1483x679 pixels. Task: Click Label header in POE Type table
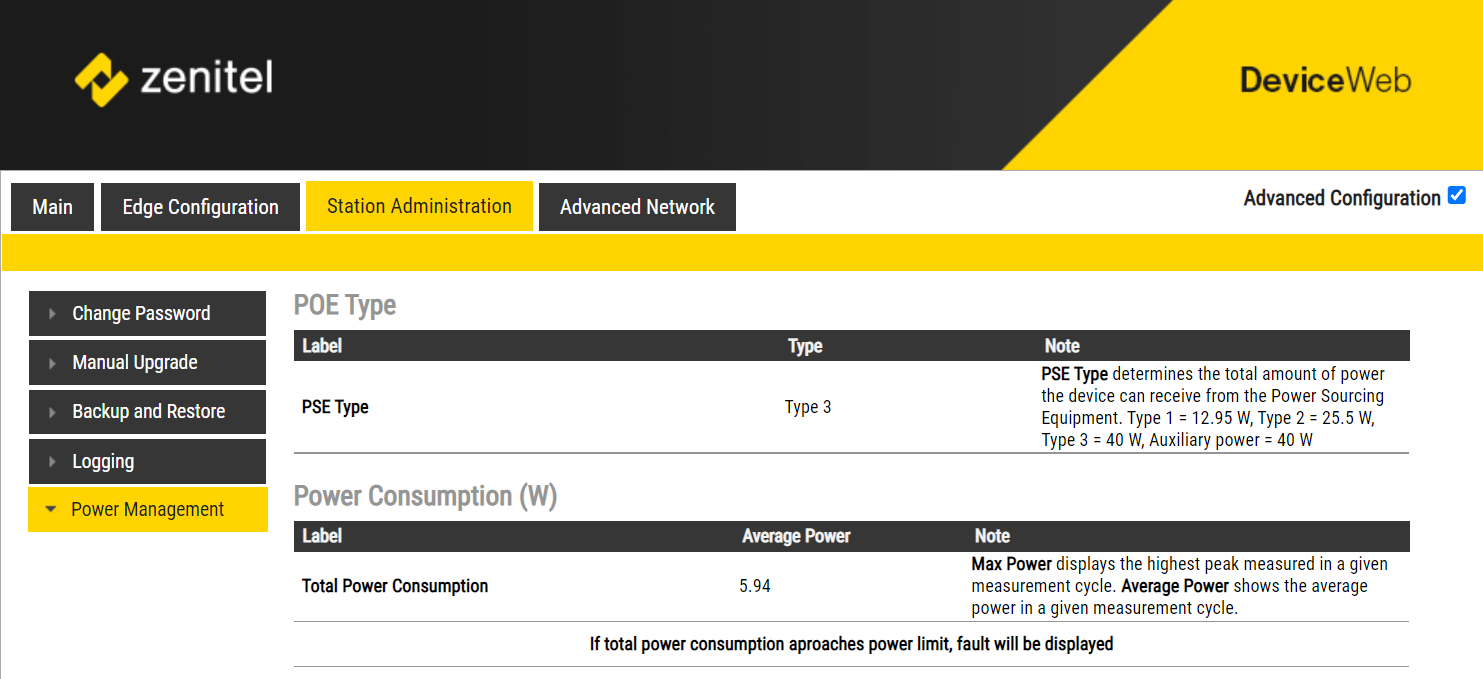click(322, 346)
